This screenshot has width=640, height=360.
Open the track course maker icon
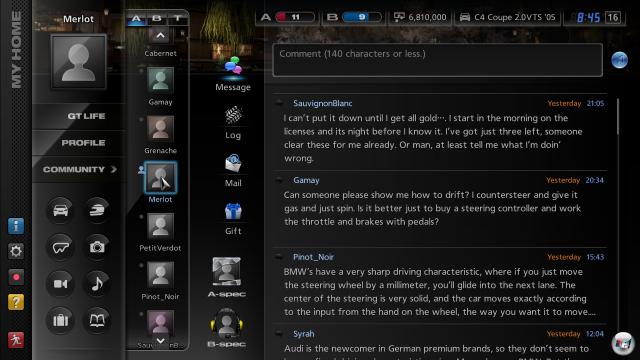click(60, 247)
